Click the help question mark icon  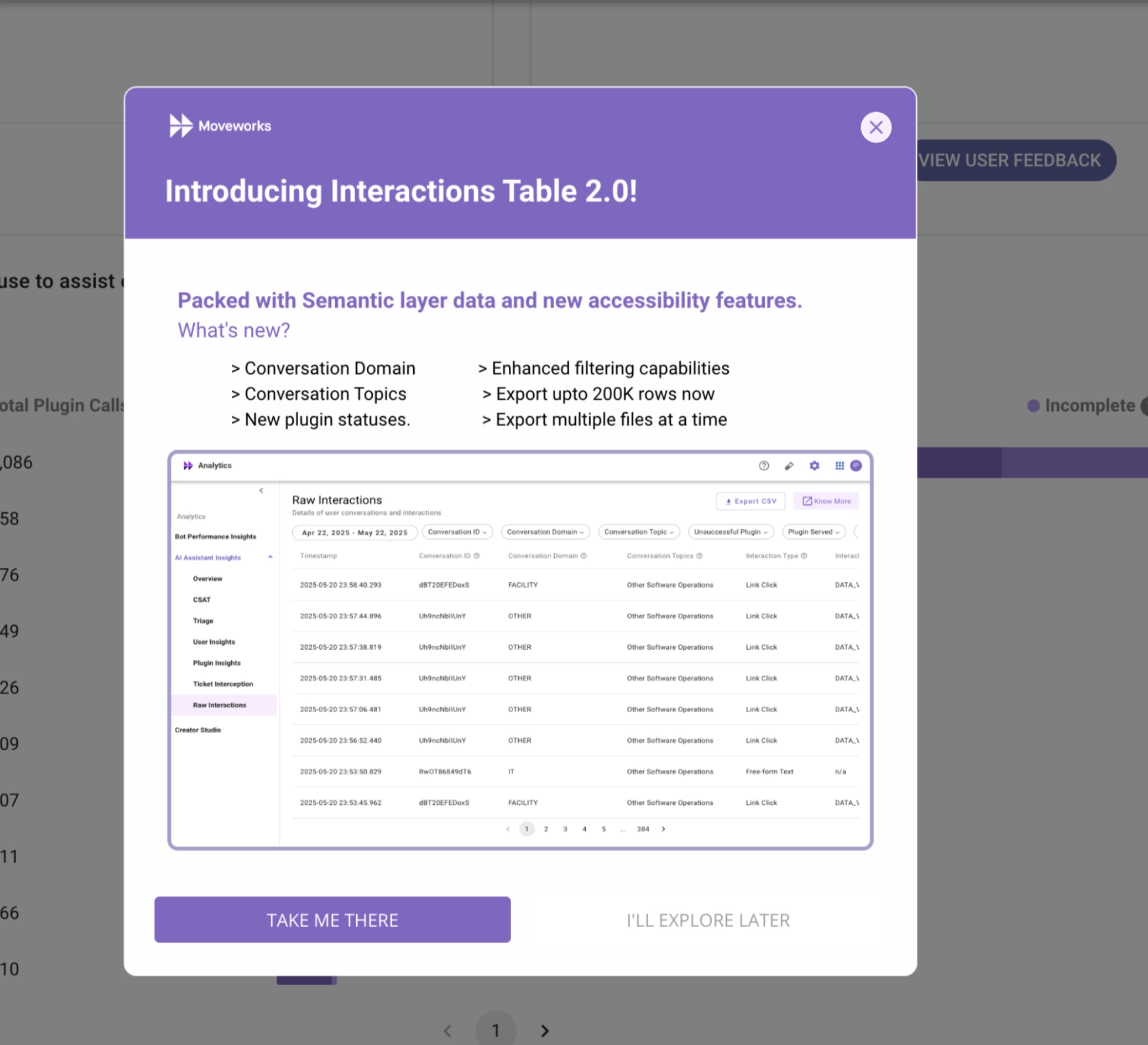point(764,466)
